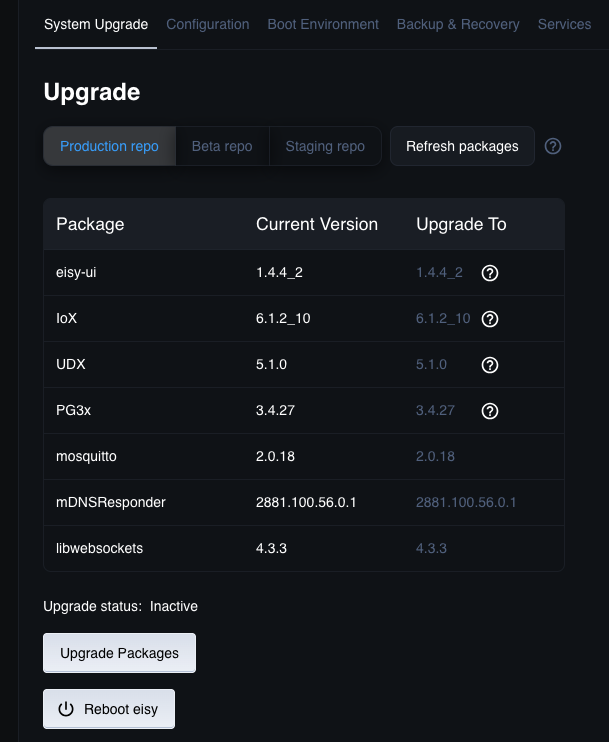Image resolution: width=609 pixels, height=742 pixels.
Task: Click UDX upgrade-to version 5.1.0
Action: pyautogui.click(x=431, y=364)
